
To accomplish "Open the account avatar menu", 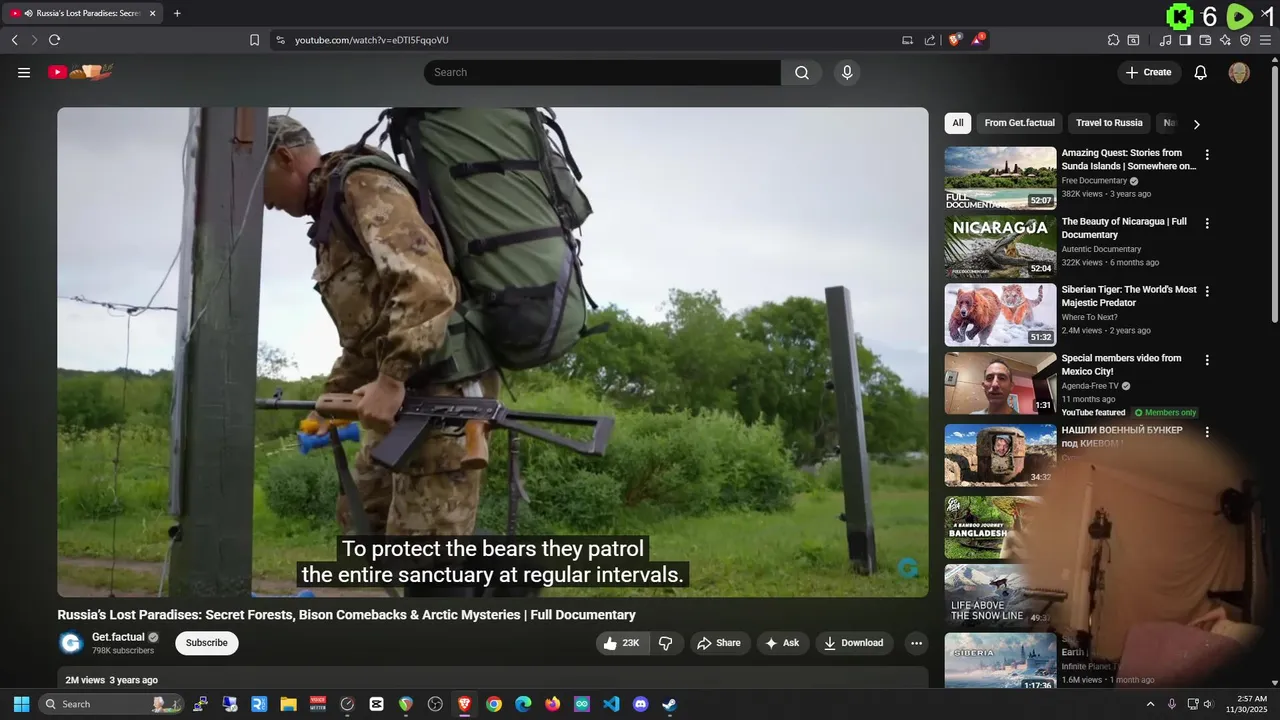I will [x=1239, y=72].
